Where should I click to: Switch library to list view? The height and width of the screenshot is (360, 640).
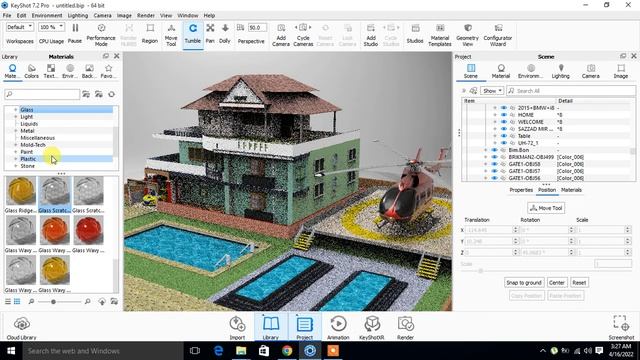(8, 302)
